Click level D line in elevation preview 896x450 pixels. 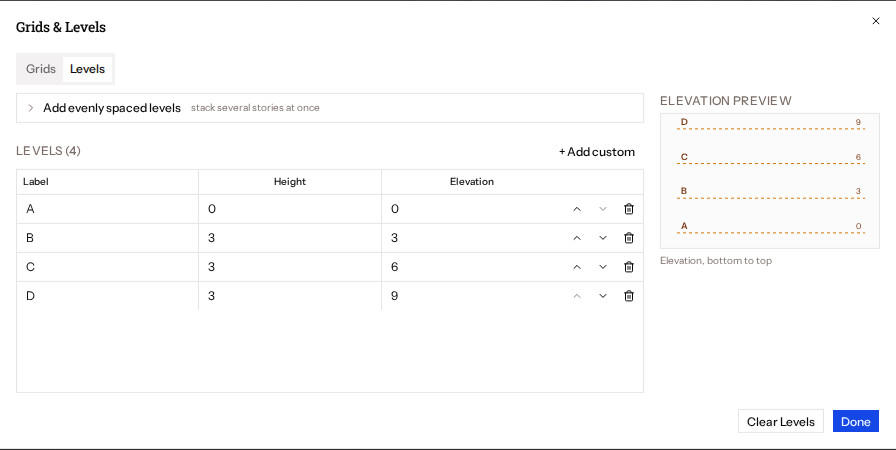coord(770,128)
